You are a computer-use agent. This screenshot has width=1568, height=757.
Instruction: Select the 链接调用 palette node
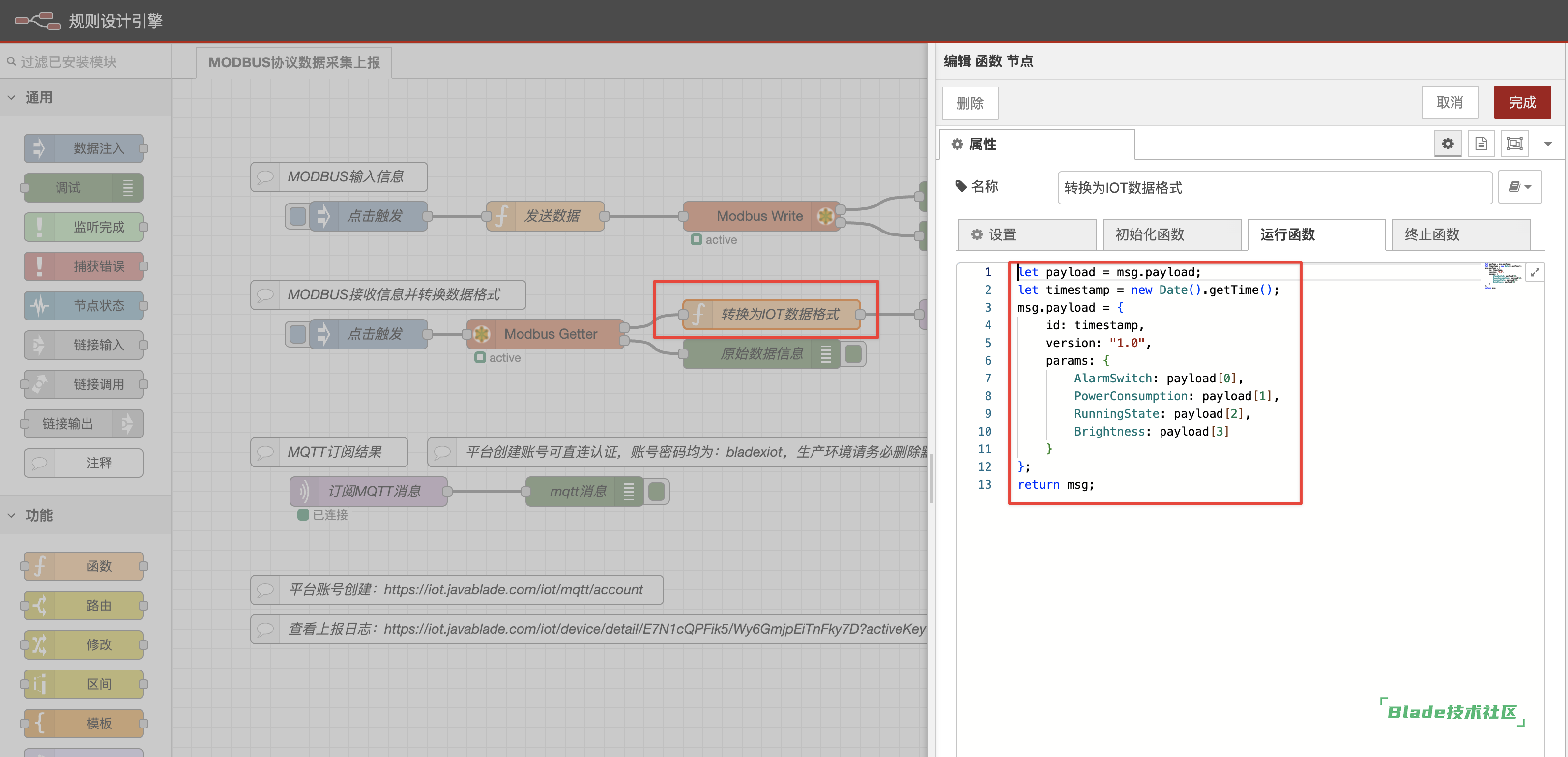pyautogui.click(x=84, y=384)
